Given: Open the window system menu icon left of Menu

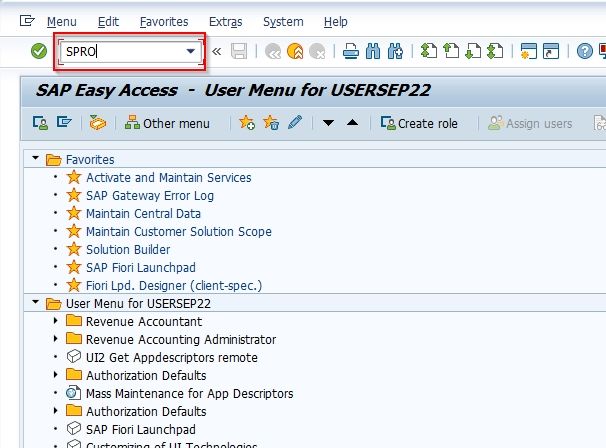Looking at the screenshot, I should point(27,20).
